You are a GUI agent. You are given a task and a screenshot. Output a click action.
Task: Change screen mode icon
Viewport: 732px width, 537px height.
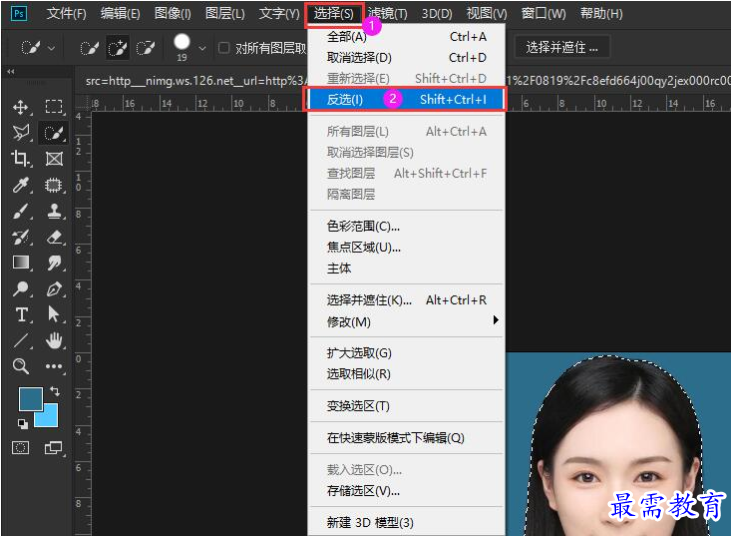[53, 448]
